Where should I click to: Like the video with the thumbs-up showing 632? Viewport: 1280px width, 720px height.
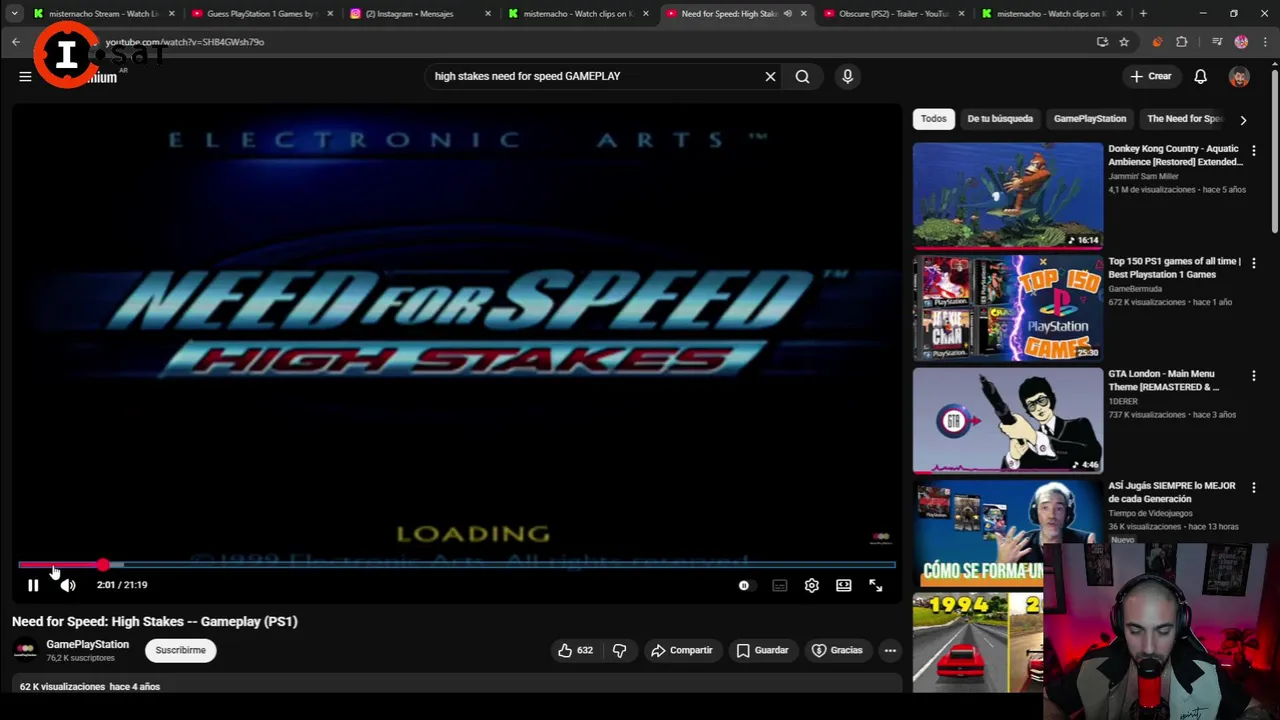576,650
